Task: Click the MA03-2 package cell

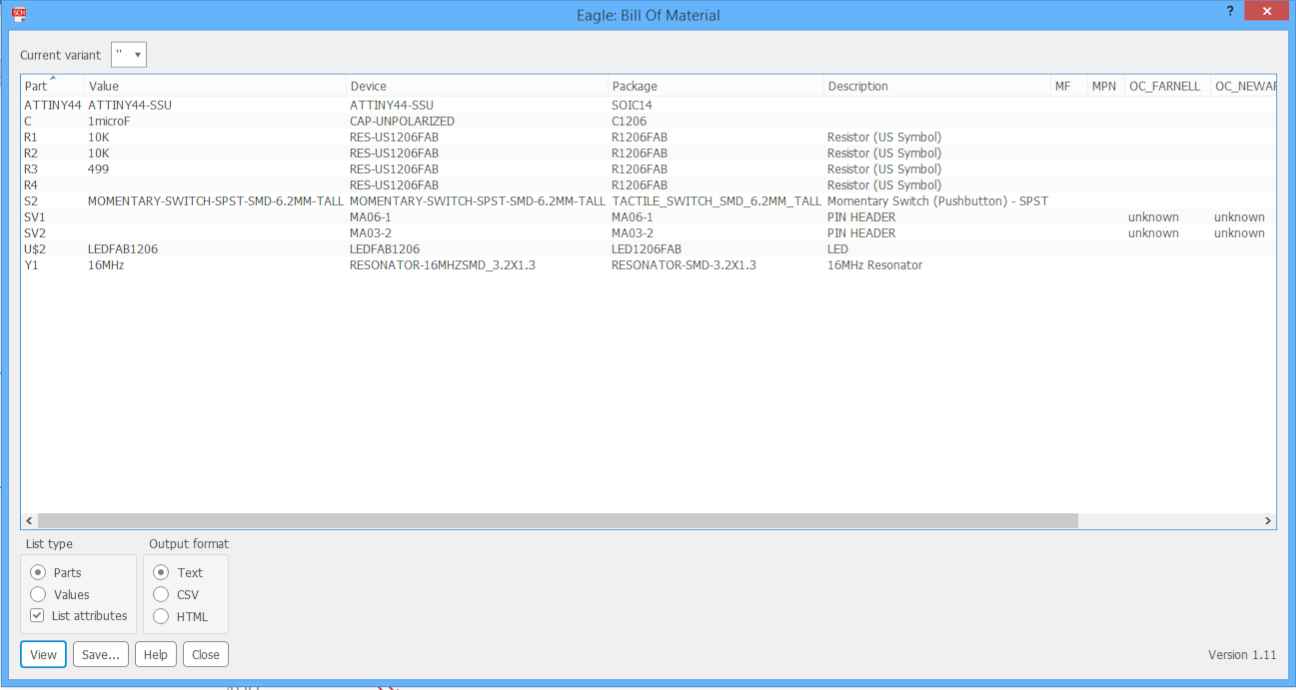Action: coord(632,233)
